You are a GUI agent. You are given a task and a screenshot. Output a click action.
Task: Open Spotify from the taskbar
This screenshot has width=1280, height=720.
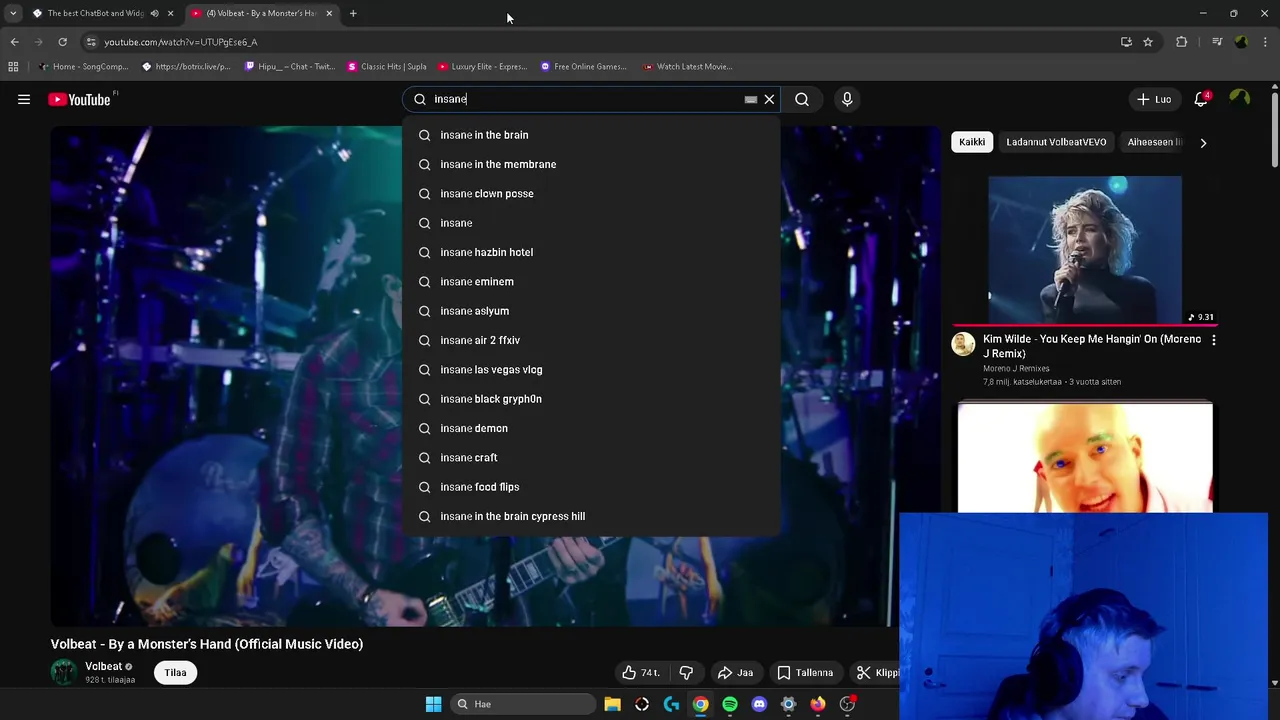click(730, 704)
